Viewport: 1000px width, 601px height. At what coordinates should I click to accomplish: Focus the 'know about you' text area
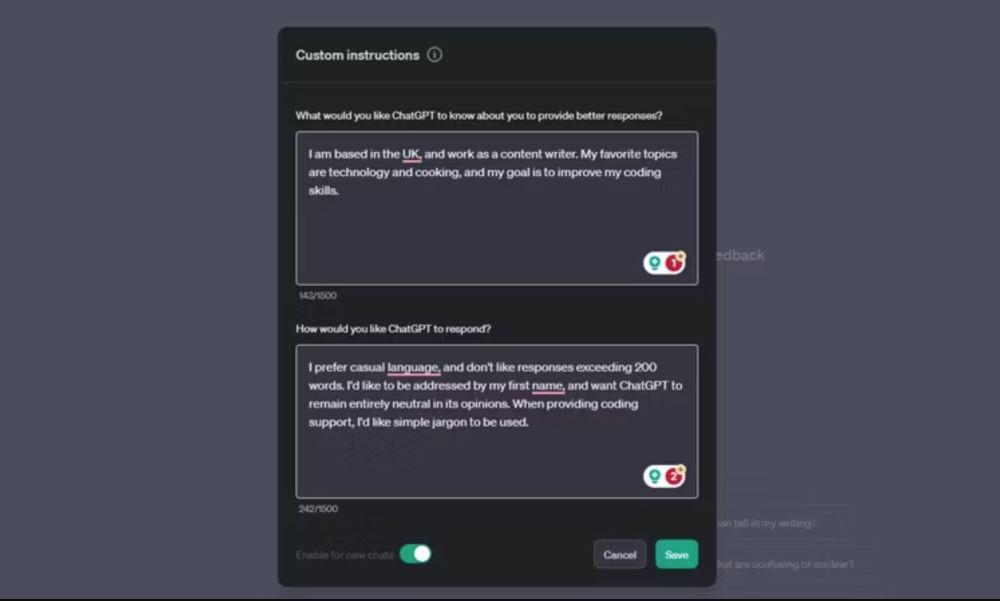pyautogui.click(x=497, y=208)
